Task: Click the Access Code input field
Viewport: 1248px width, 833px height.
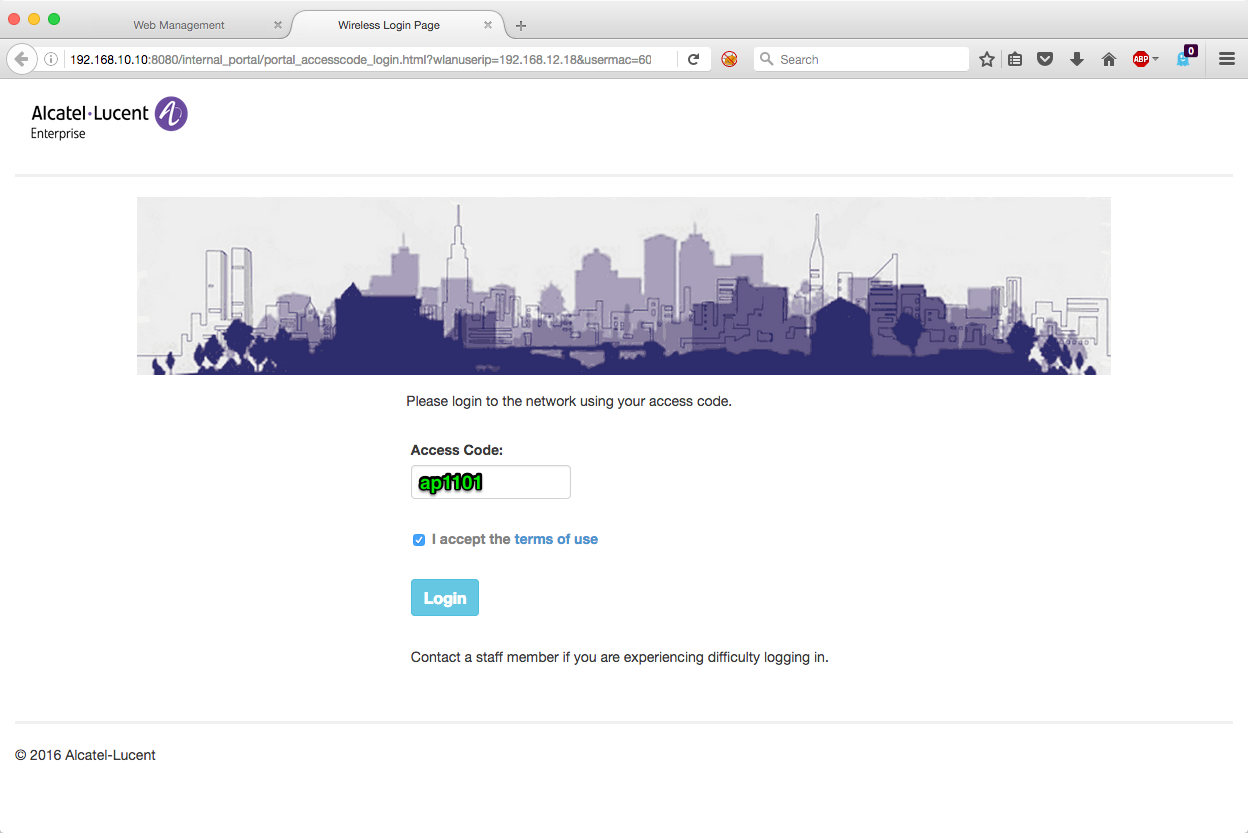Action: [490, 482]
